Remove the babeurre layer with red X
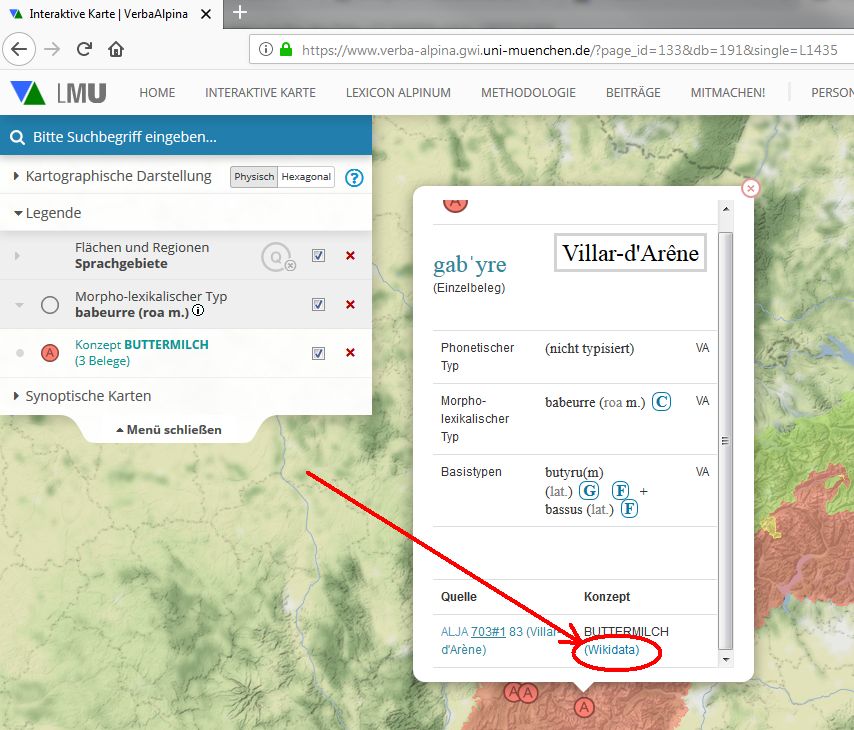This screenshot has width=854, height=730. pos(350,305)
